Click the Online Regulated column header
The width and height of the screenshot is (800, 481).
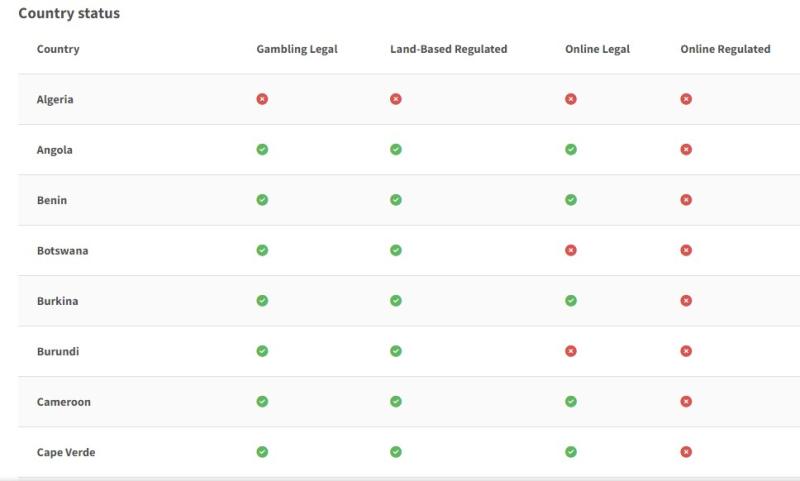click(x=725, y=49)
